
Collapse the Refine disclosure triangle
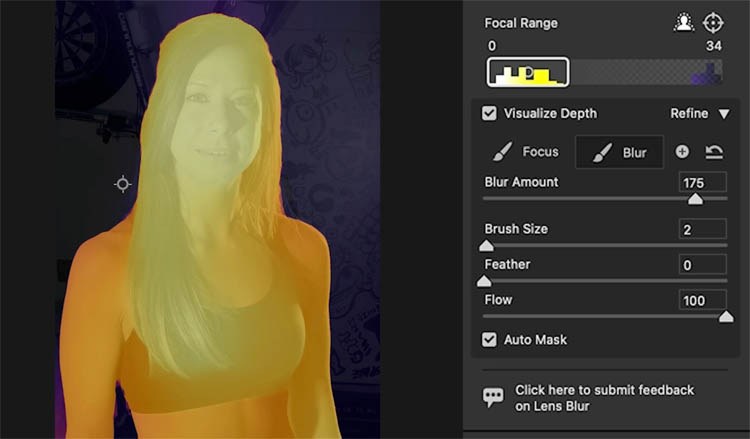coord(724,114)
